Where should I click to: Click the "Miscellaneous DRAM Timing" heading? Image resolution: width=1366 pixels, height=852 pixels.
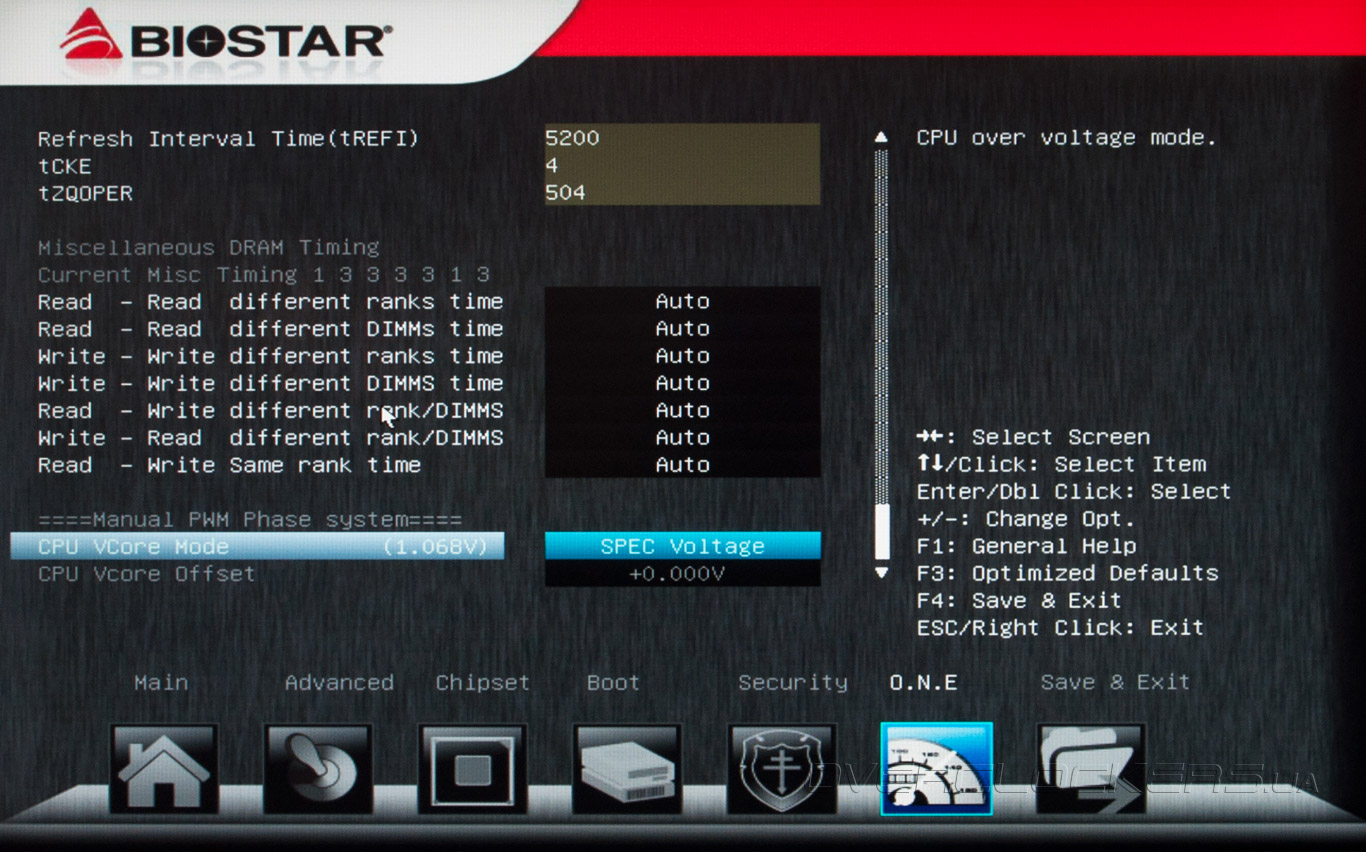(209, 248)
